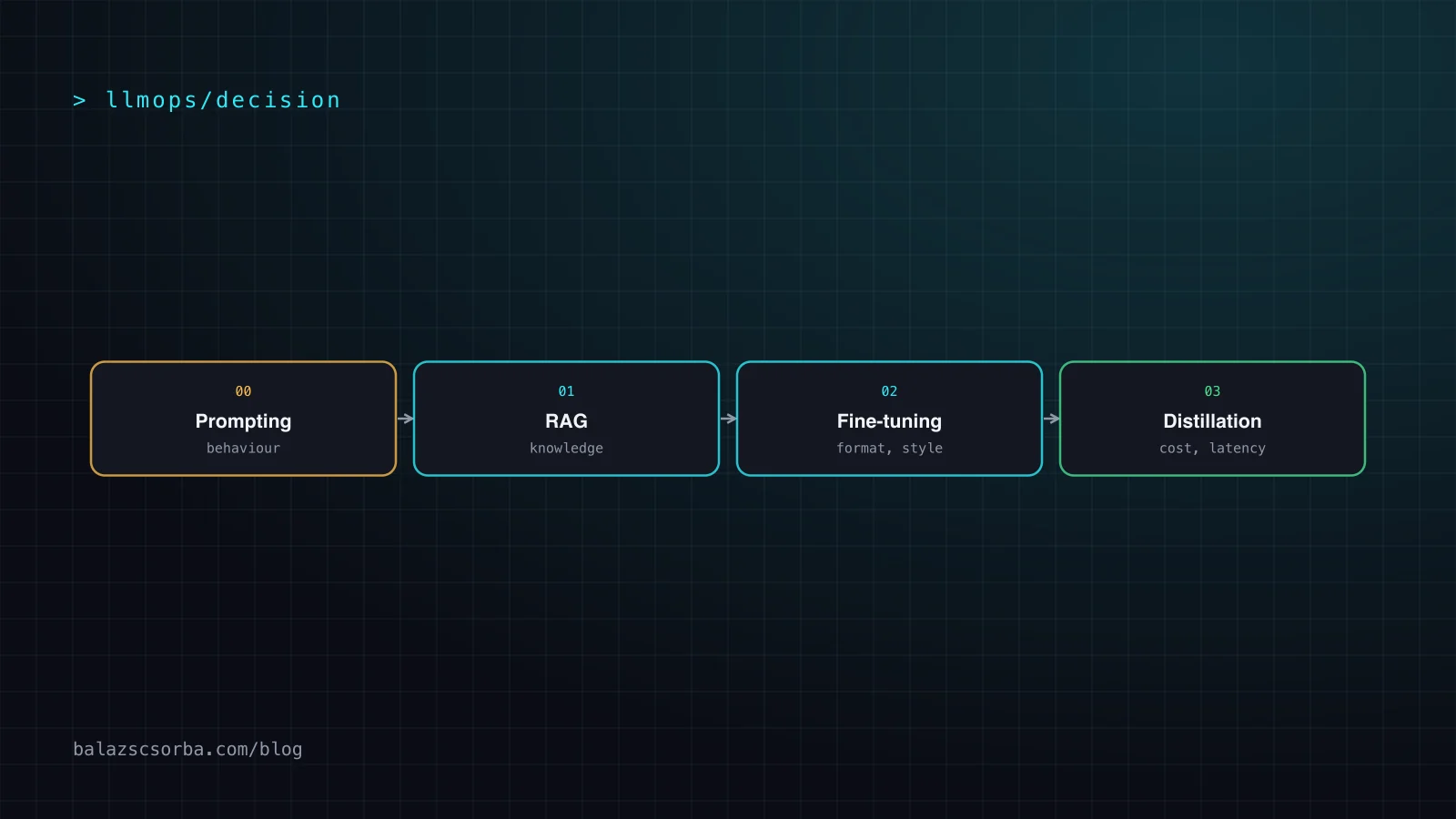
Task: Click the Prompting stage card
Action: [243, 419]
